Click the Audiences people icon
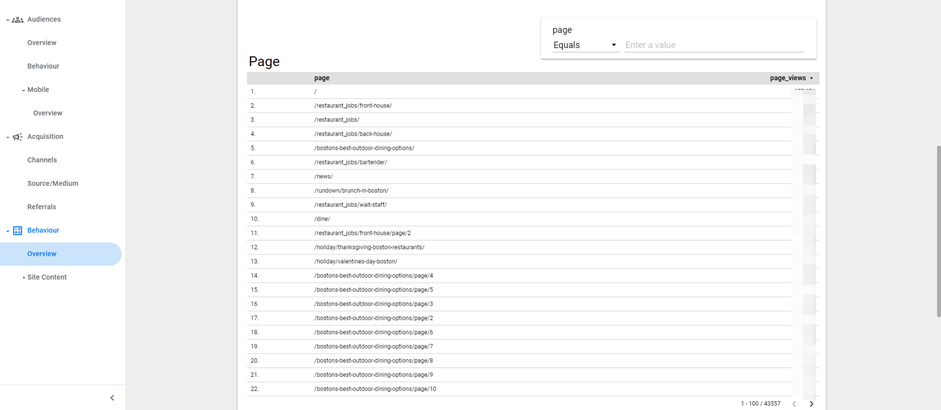 [x=18, y=20]
